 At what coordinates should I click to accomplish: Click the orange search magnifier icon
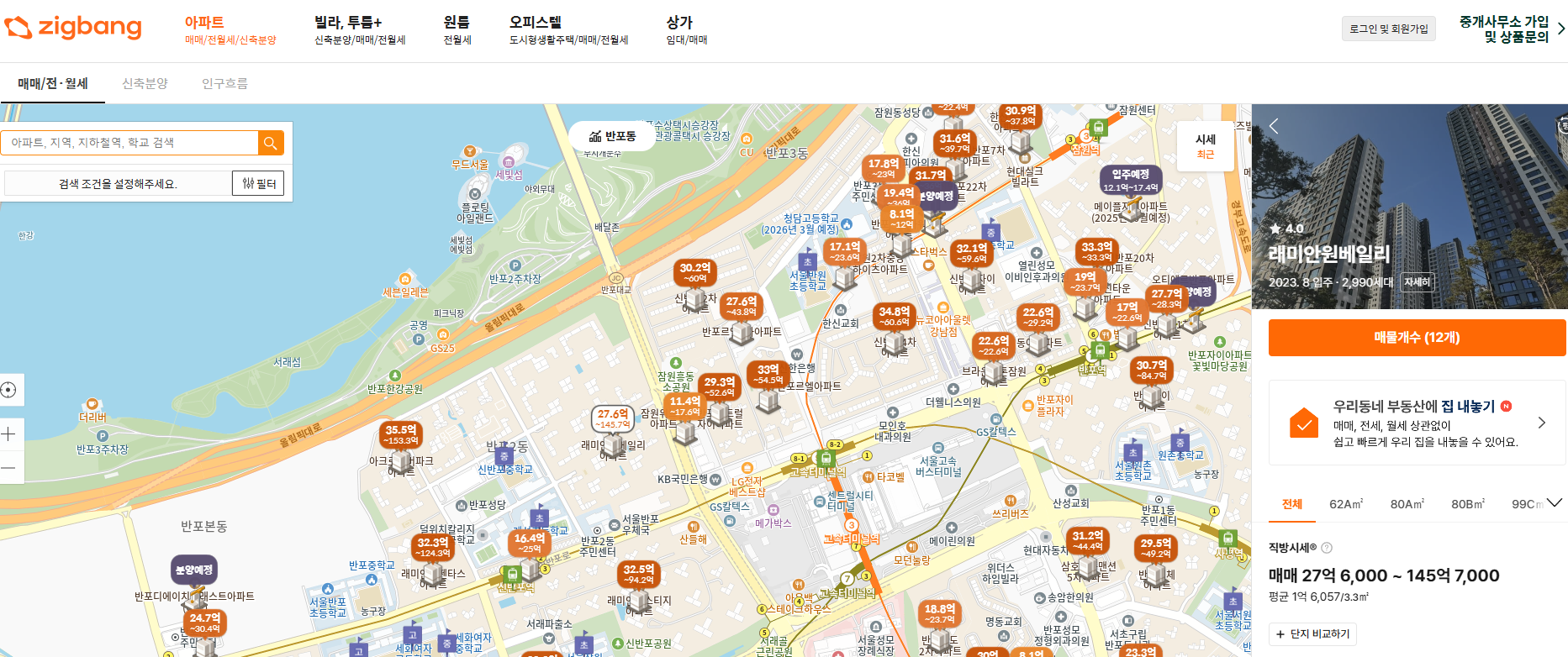pos(271,143)
